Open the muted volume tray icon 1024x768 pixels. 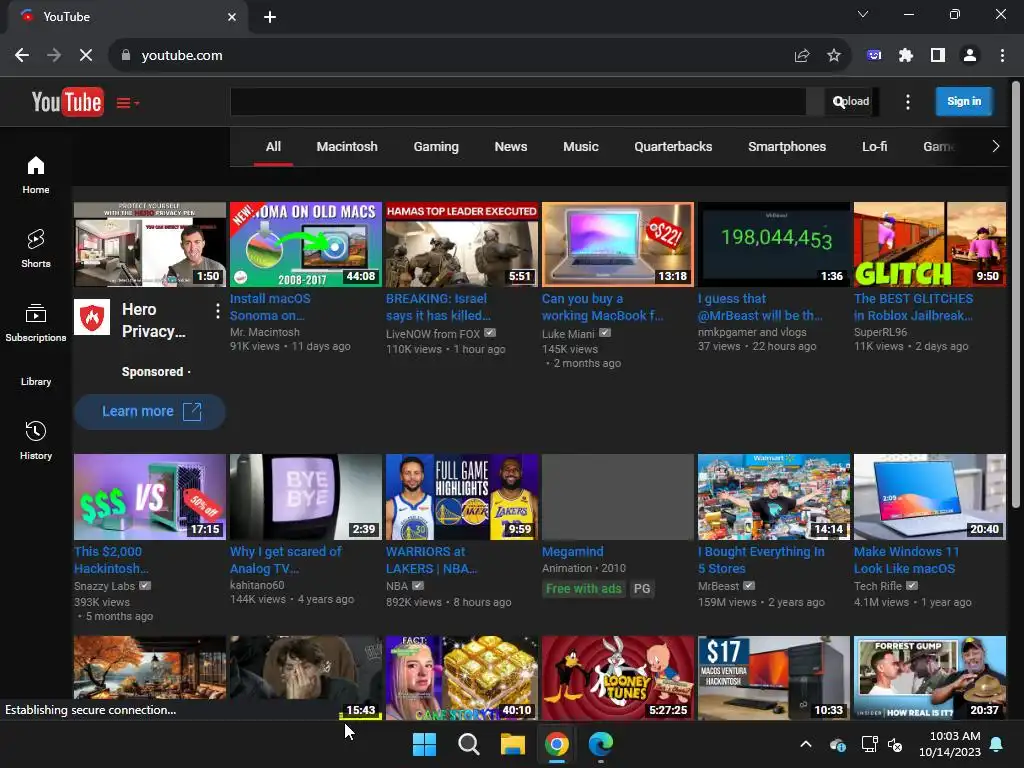pos(895,744)
